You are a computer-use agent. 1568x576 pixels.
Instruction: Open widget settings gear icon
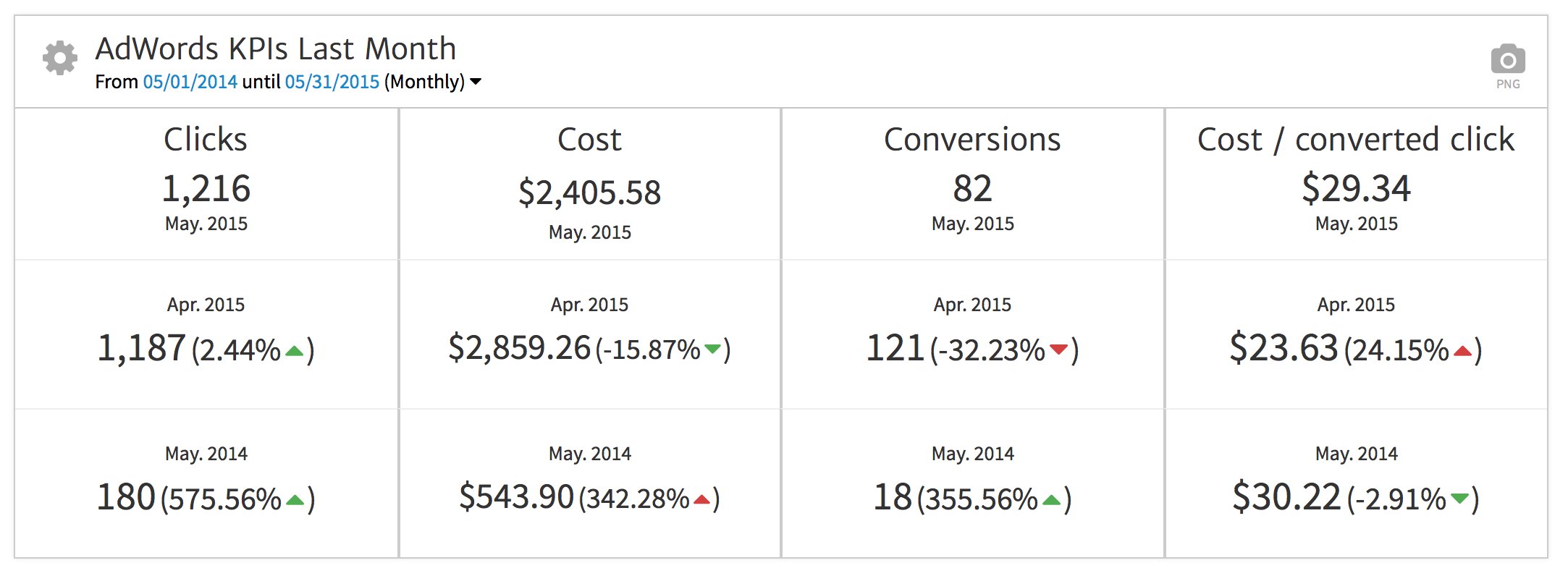point(59,59)
